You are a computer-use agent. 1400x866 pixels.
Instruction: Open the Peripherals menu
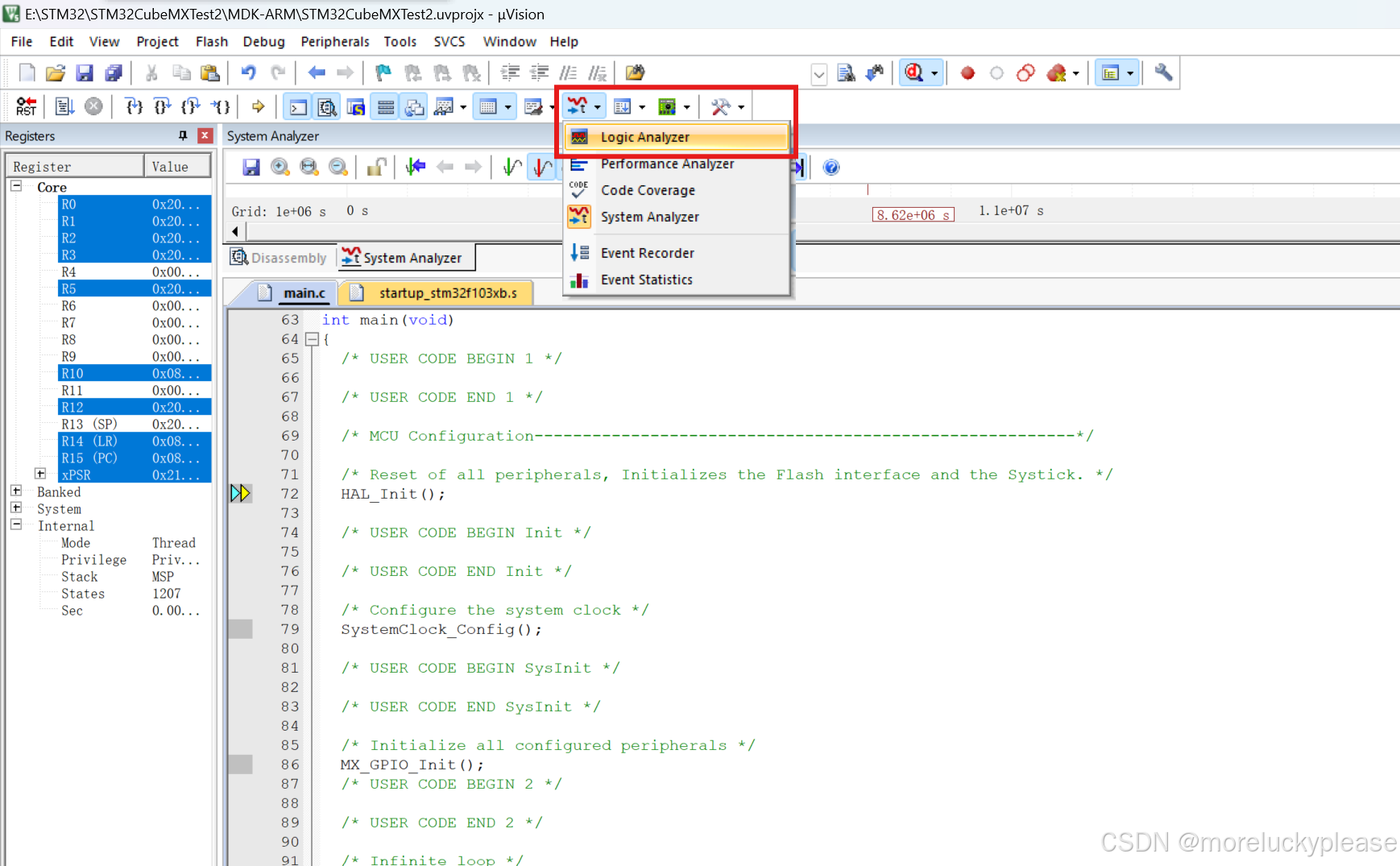coord(334,41)
